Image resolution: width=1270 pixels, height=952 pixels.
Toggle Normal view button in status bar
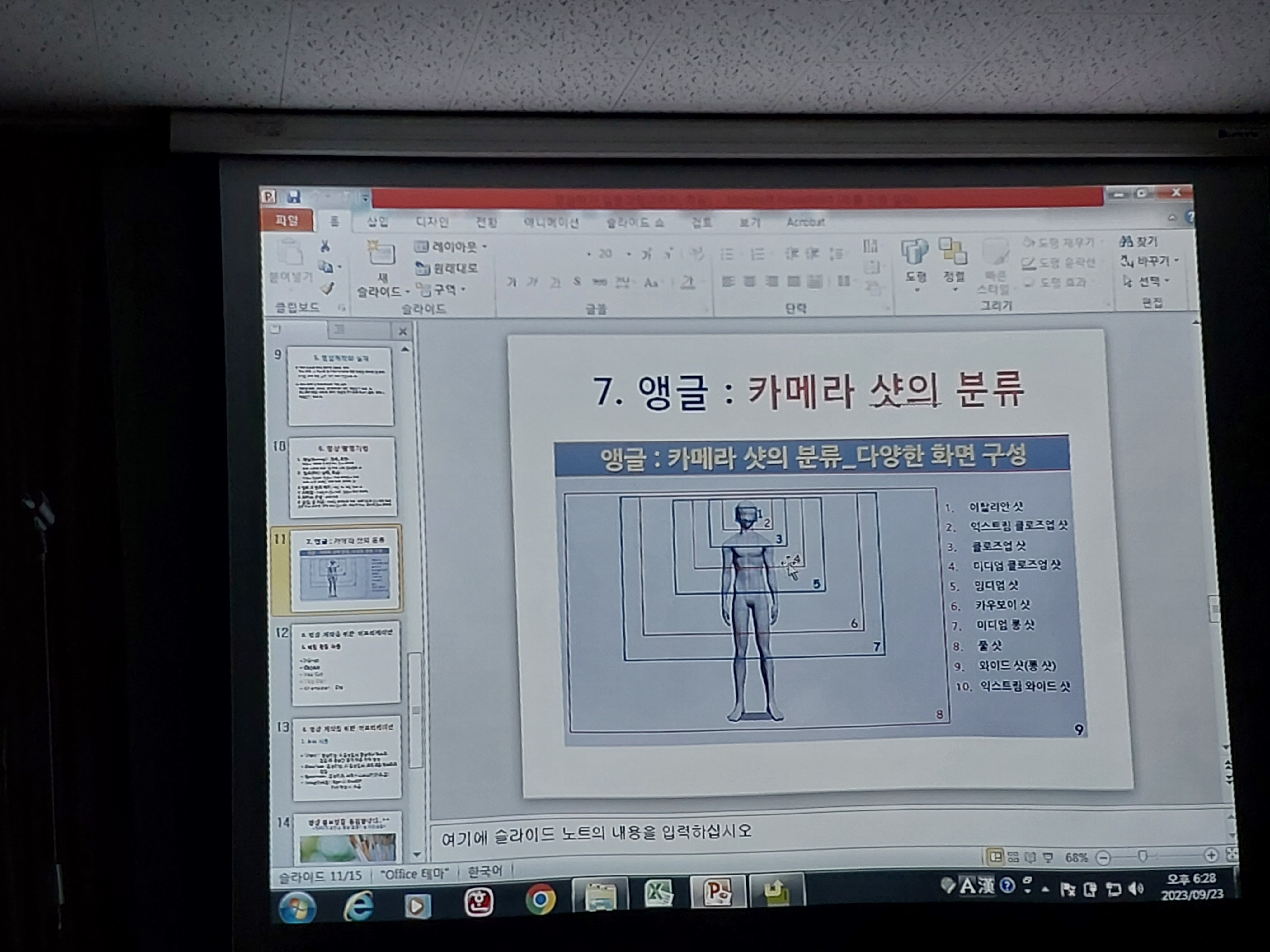(995, 857)
